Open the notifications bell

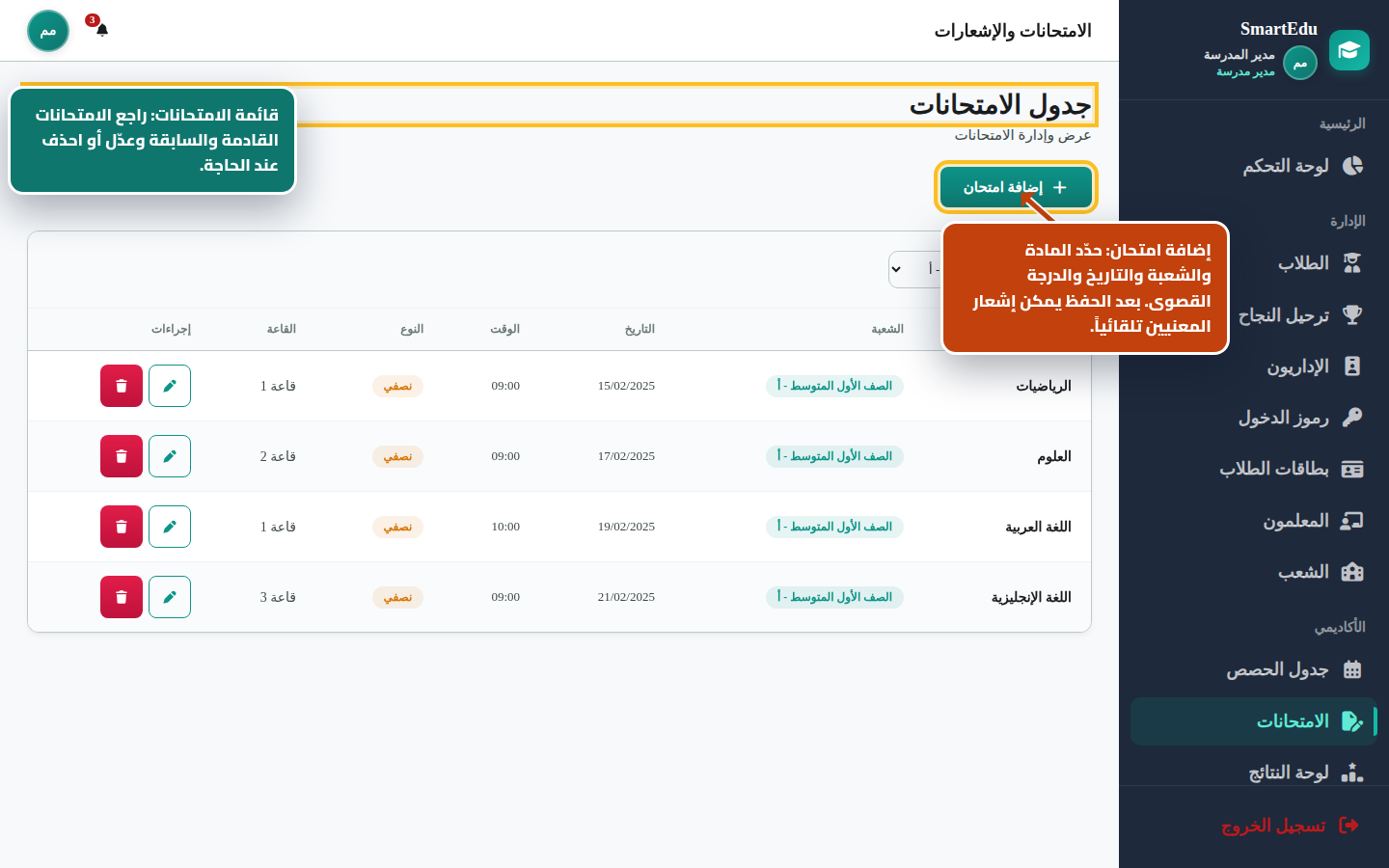point(102,30)
